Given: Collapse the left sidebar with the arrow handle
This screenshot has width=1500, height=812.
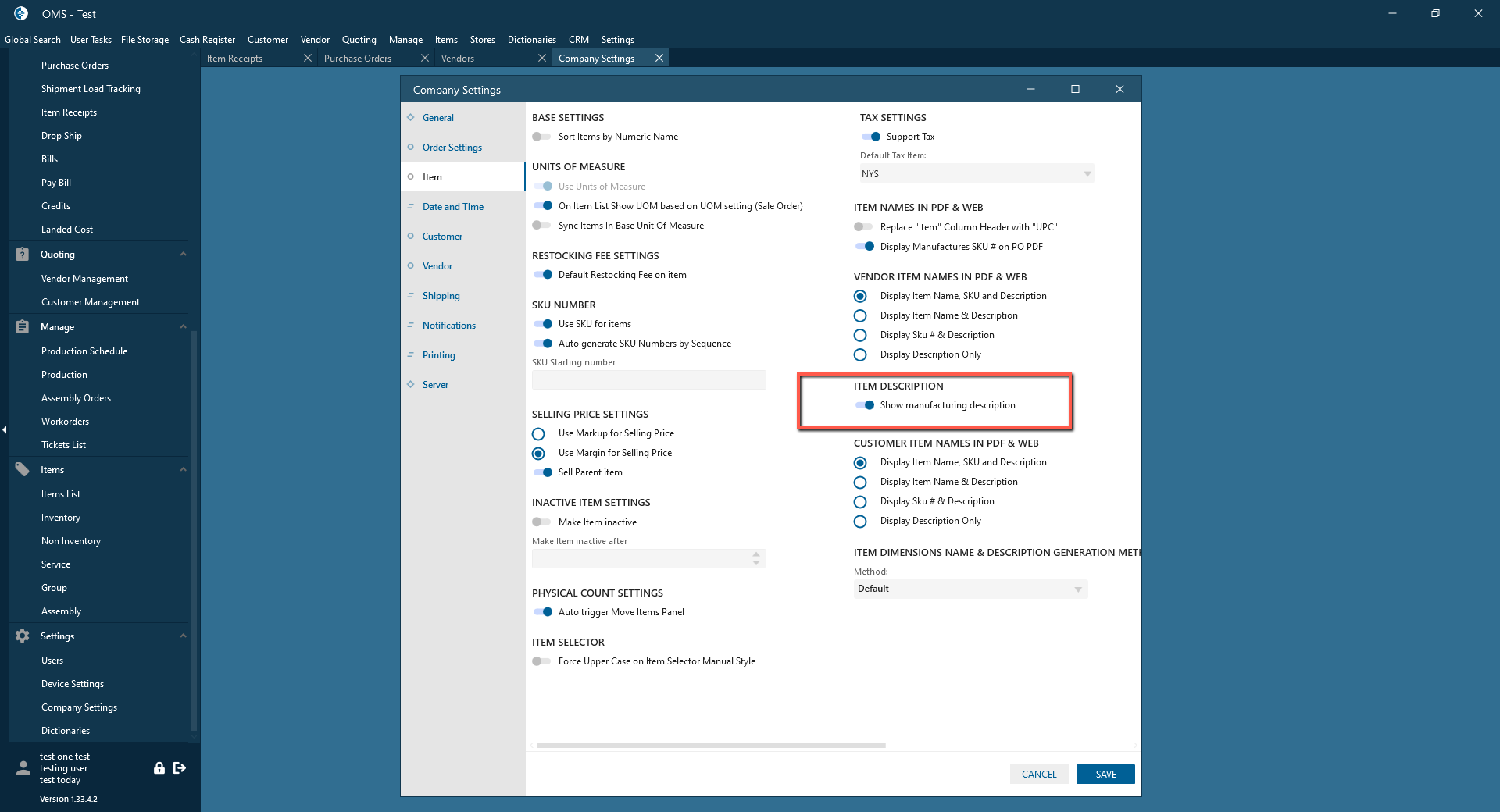Looking at the screenshot, I should [x=4, y=429].
